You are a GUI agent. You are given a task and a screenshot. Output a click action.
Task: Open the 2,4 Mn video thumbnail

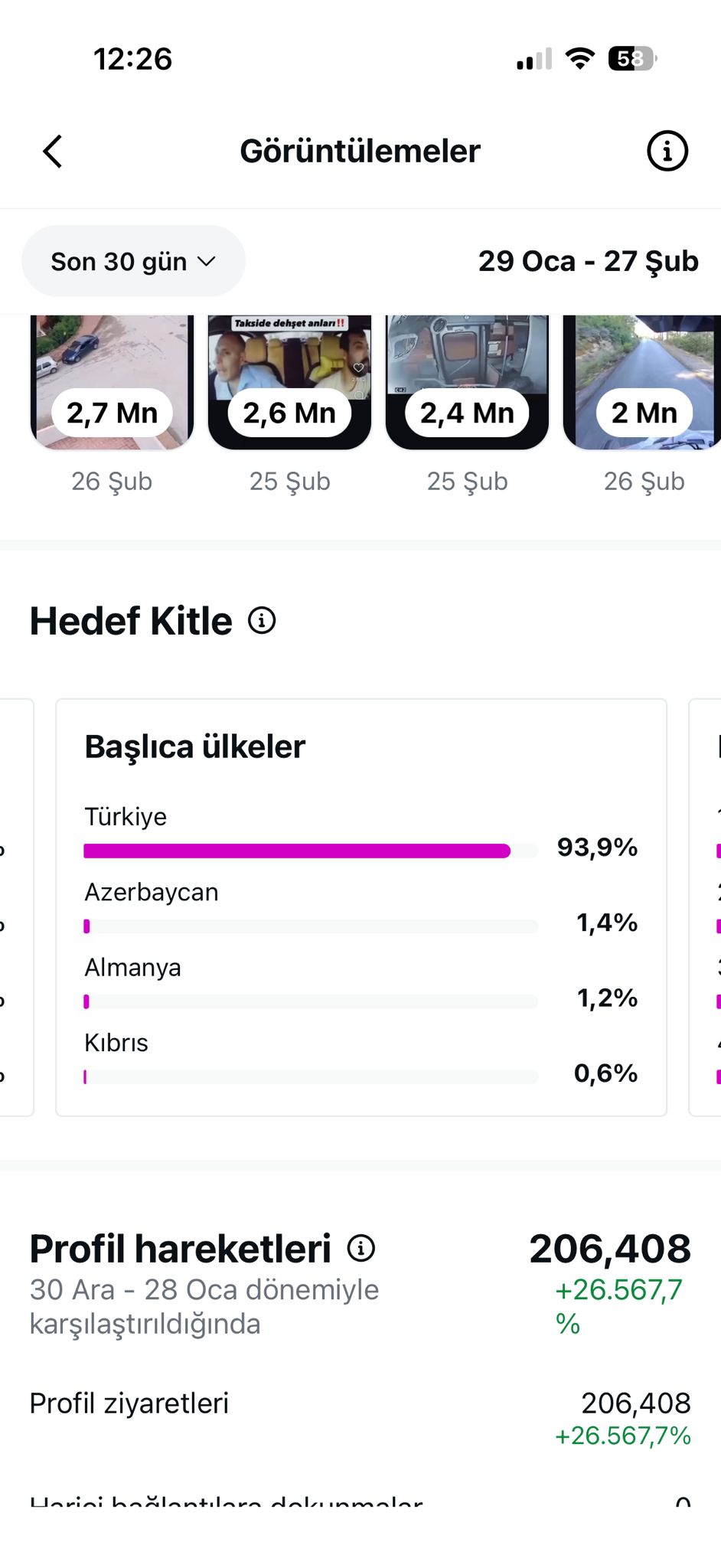[467, 383]
